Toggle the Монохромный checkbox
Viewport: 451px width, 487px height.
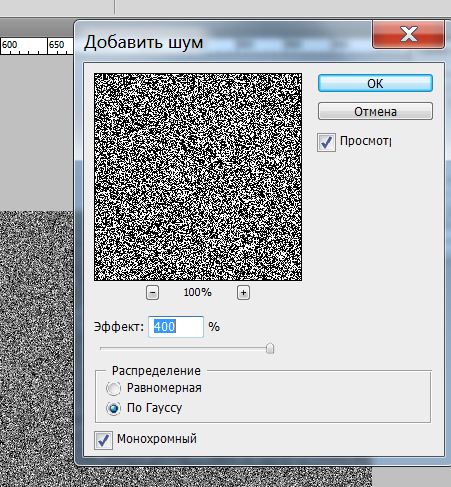pyautogui.click(x=103, y=440)
